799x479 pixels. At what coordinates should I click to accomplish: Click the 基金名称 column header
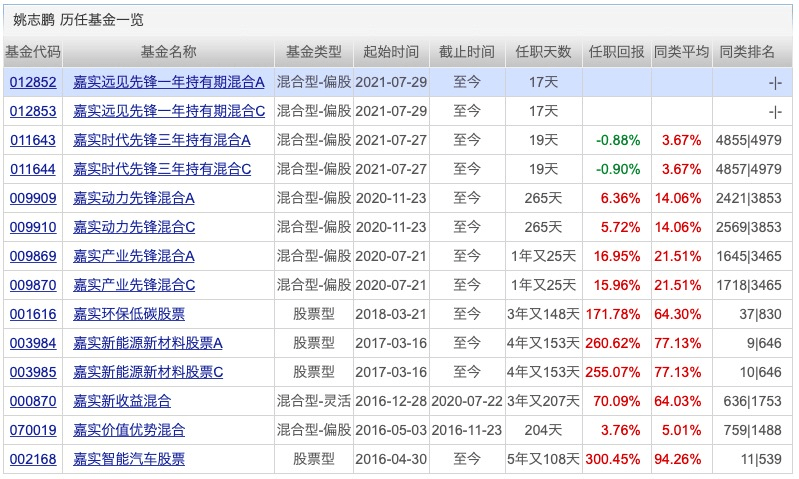point(169,52)
